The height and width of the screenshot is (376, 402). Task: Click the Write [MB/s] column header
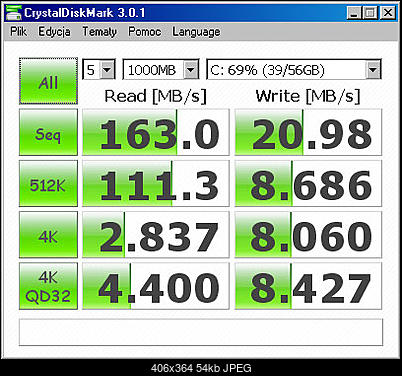(x=308, y=96)
